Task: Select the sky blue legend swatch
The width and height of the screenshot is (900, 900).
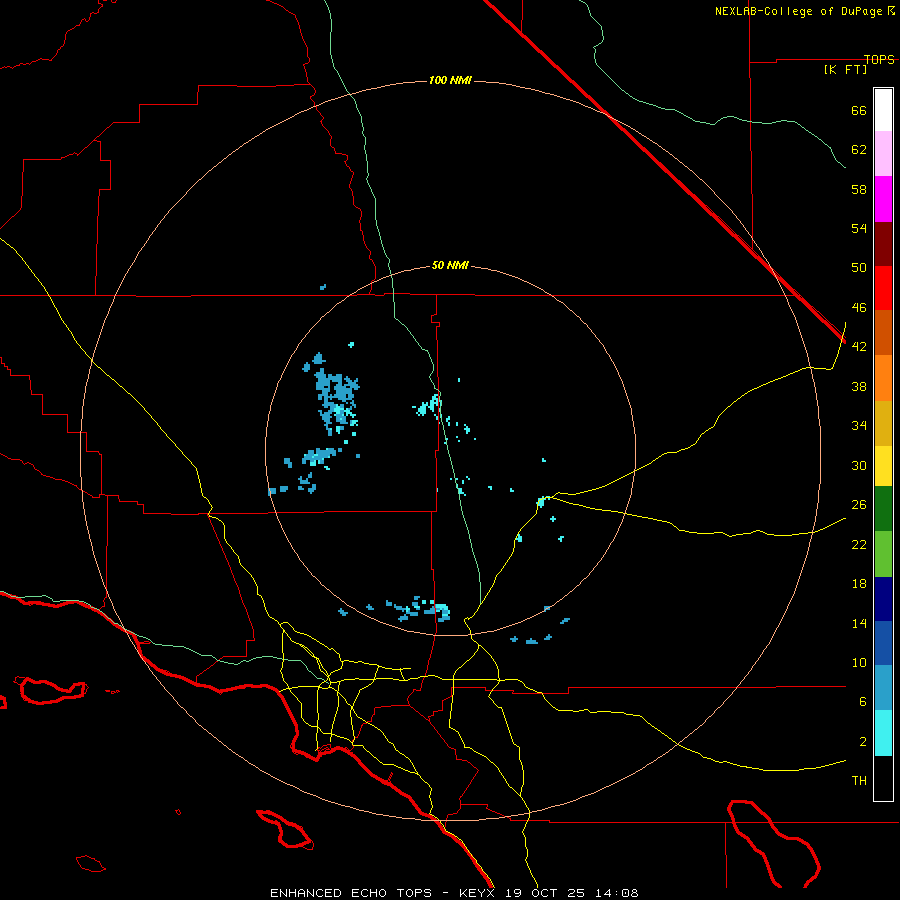Action: pos(883,688)
